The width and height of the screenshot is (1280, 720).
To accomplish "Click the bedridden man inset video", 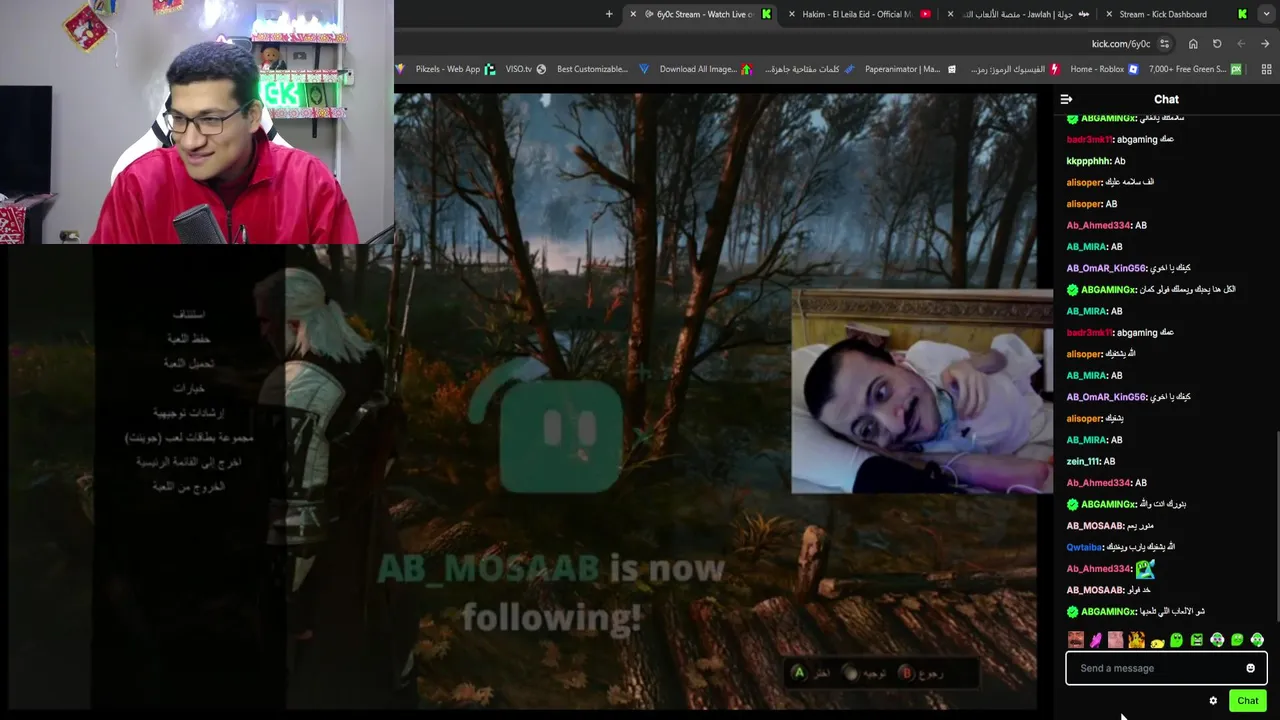I will 921,392.
